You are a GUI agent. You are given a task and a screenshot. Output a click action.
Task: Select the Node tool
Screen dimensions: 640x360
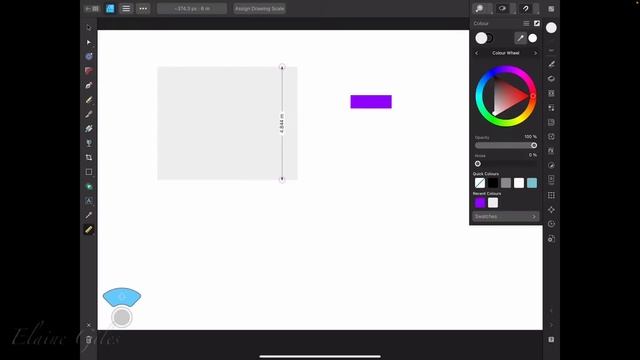(89, 42)
